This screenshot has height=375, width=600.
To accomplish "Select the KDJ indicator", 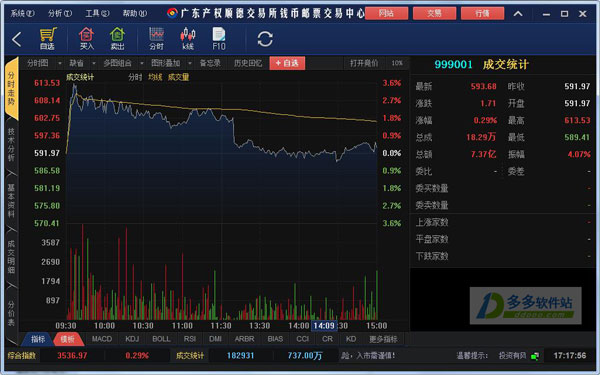I will click(x=132, y=339).
